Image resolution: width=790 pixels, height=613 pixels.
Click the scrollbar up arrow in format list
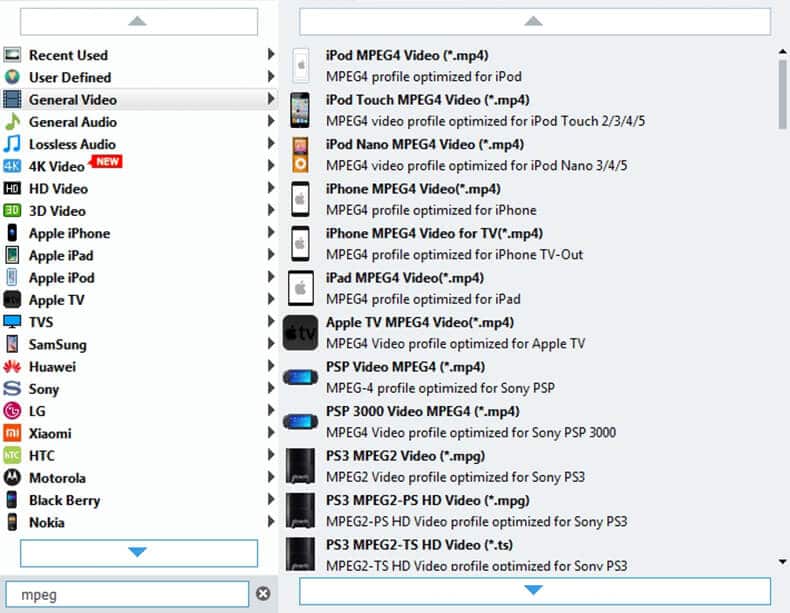(x=782, y=51)
